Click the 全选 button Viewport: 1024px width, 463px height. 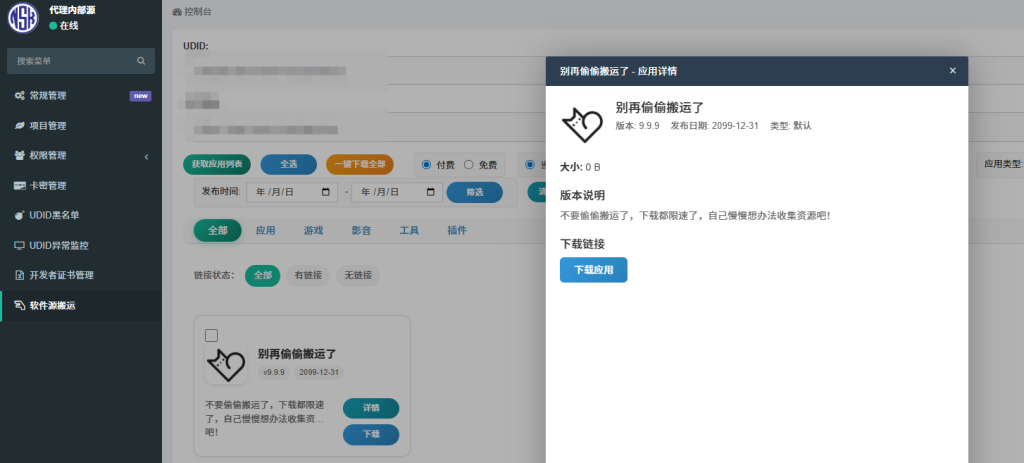[x=289, y=165]
